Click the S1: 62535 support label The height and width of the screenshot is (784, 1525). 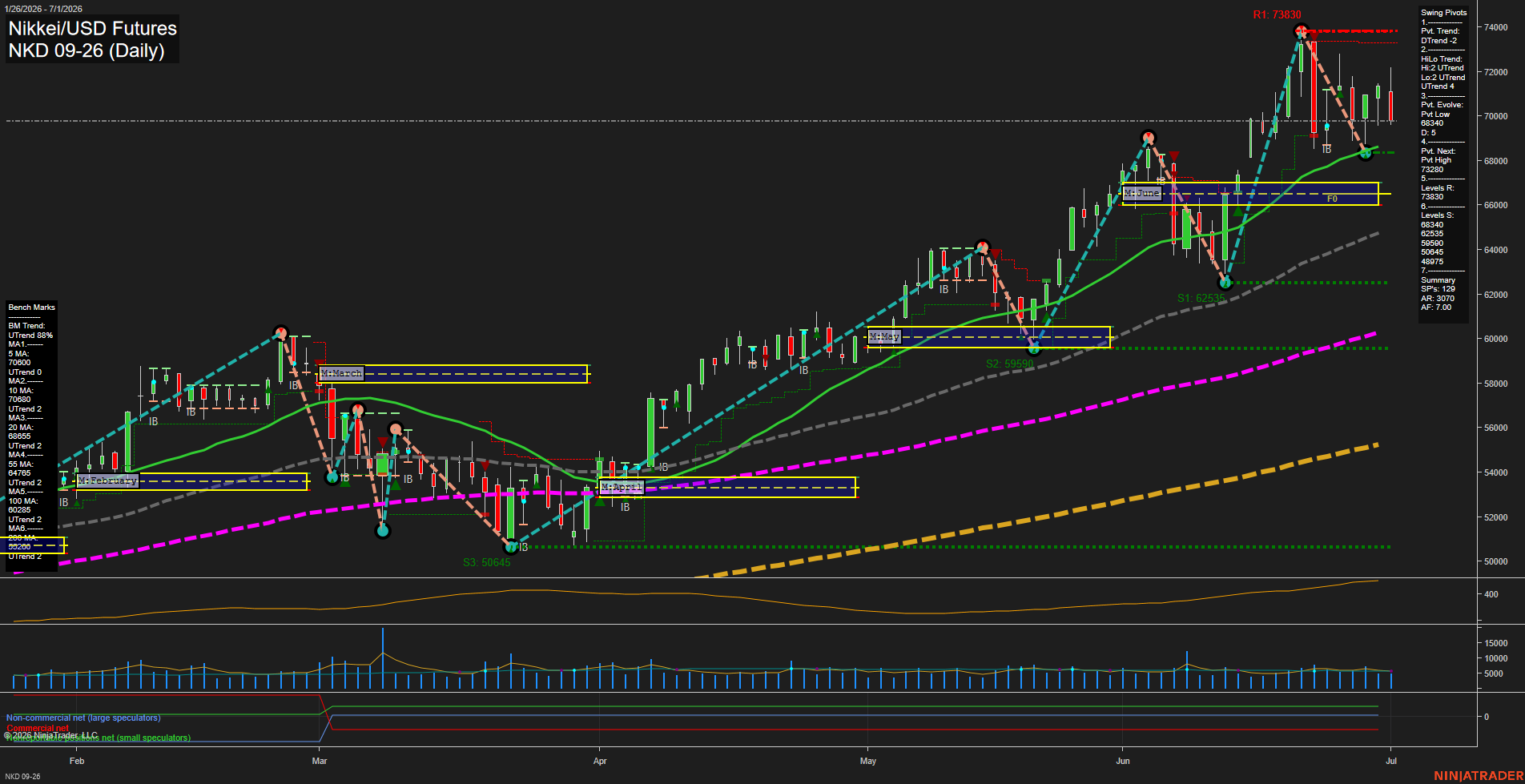click(x=1201, y=298)
